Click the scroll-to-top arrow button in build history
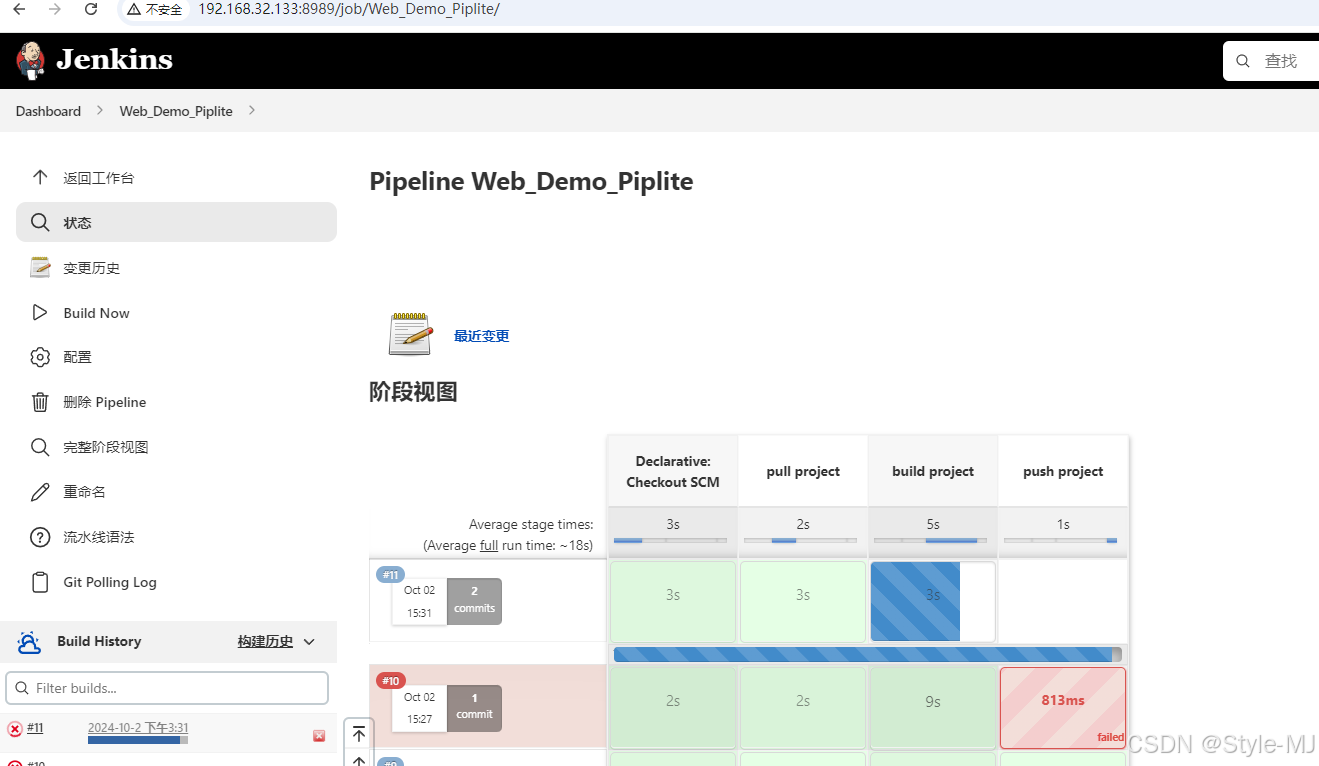 tap(359, 734)
